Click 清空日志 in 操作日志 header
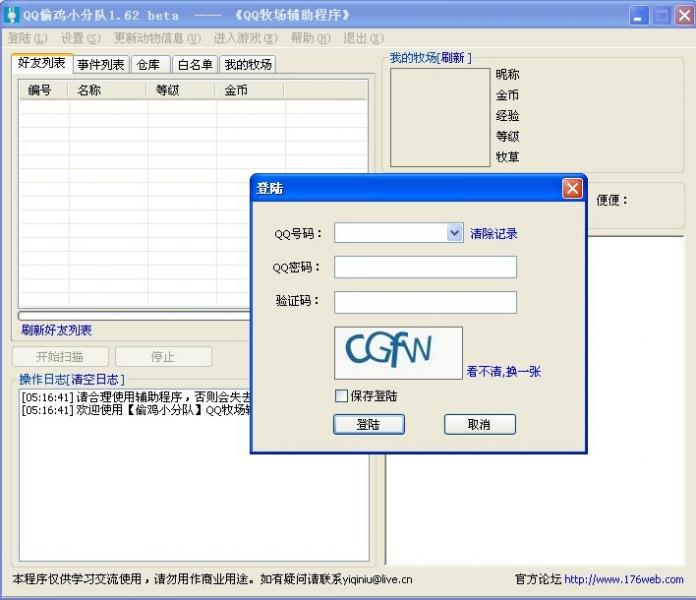 coord(95,379)
